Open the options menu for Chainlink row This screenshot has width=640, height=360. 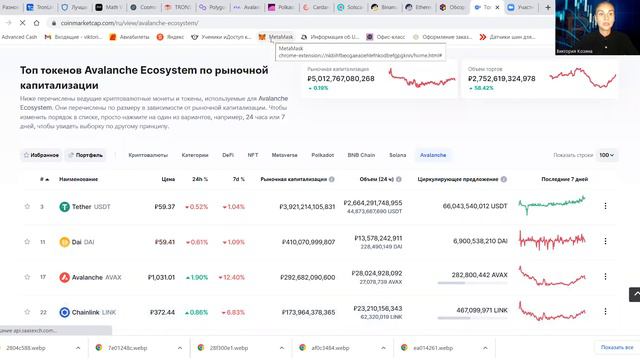coord(605,311)
